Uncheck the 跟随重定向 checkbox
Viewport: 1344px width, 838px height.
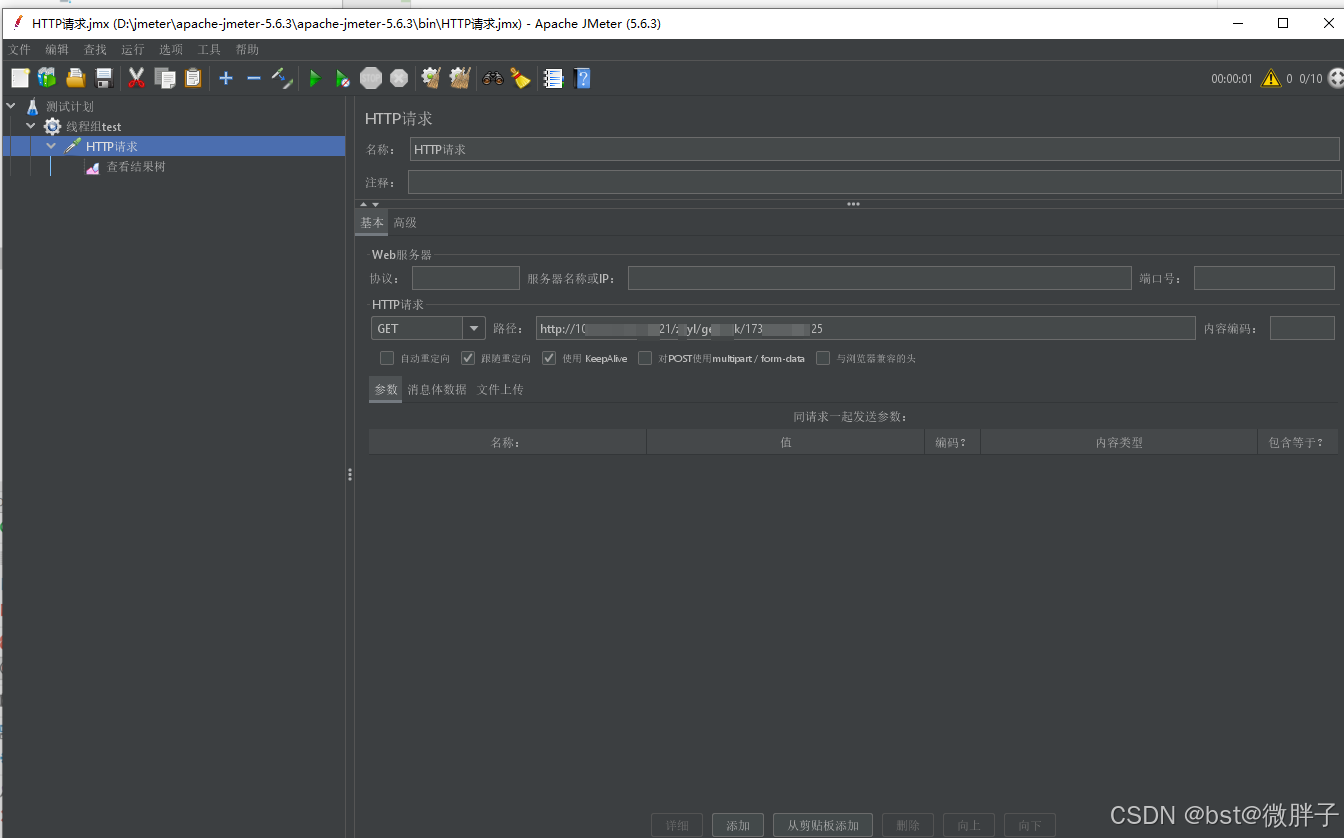pyautogui.click(x=468, y=358)
